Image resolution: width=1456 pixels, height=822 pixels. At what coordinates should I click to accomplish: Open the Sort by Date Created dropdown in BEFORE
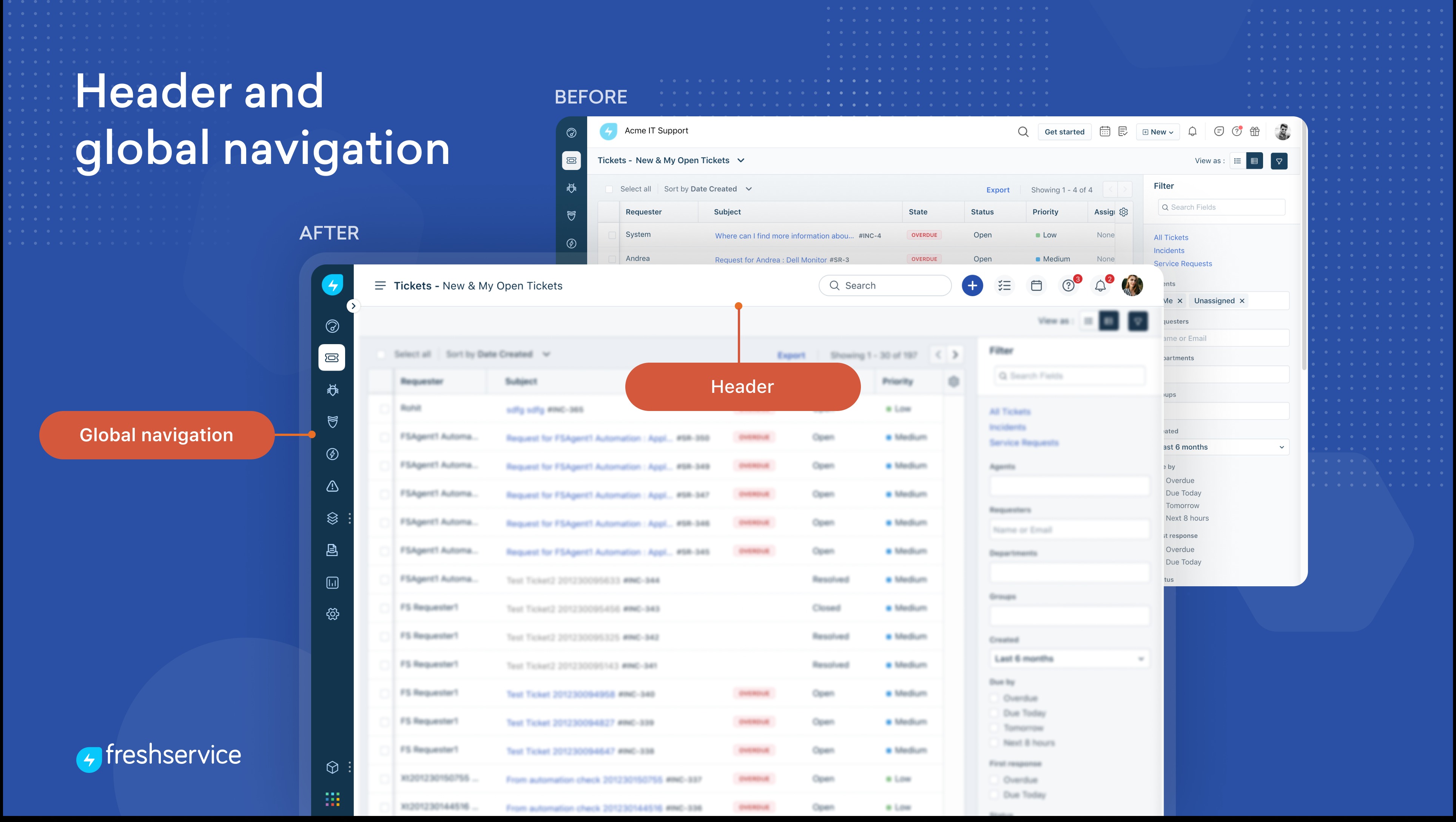708,189
